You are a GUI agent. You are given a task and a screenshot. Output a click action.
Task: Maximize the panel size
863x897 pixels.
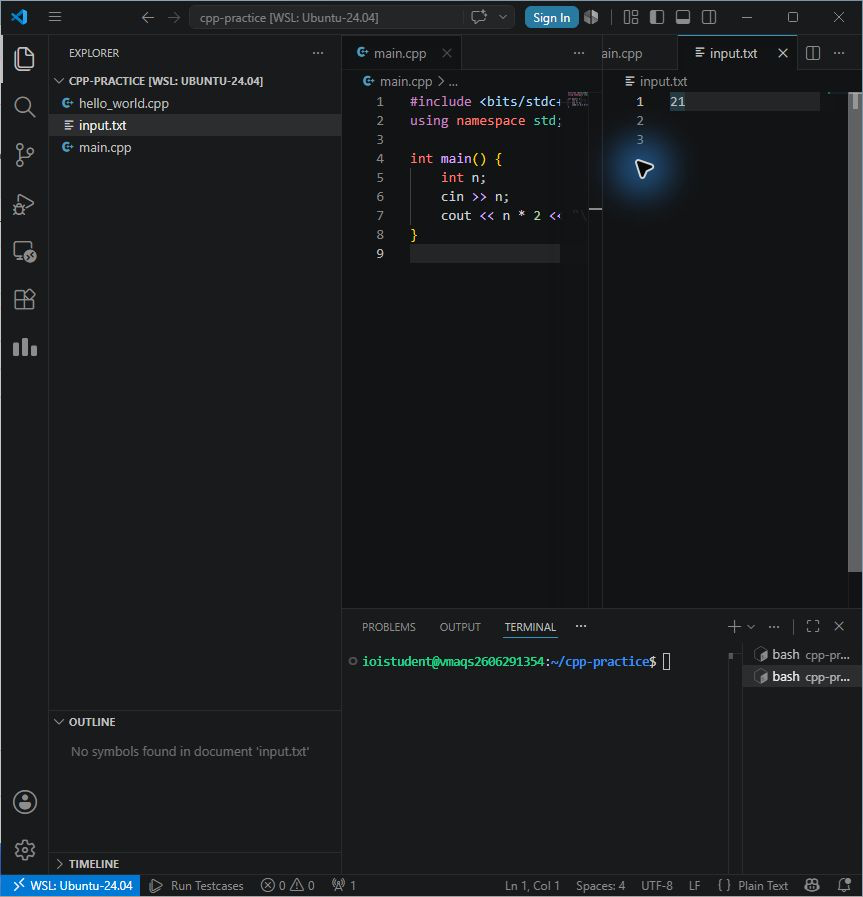click(813, 626)
